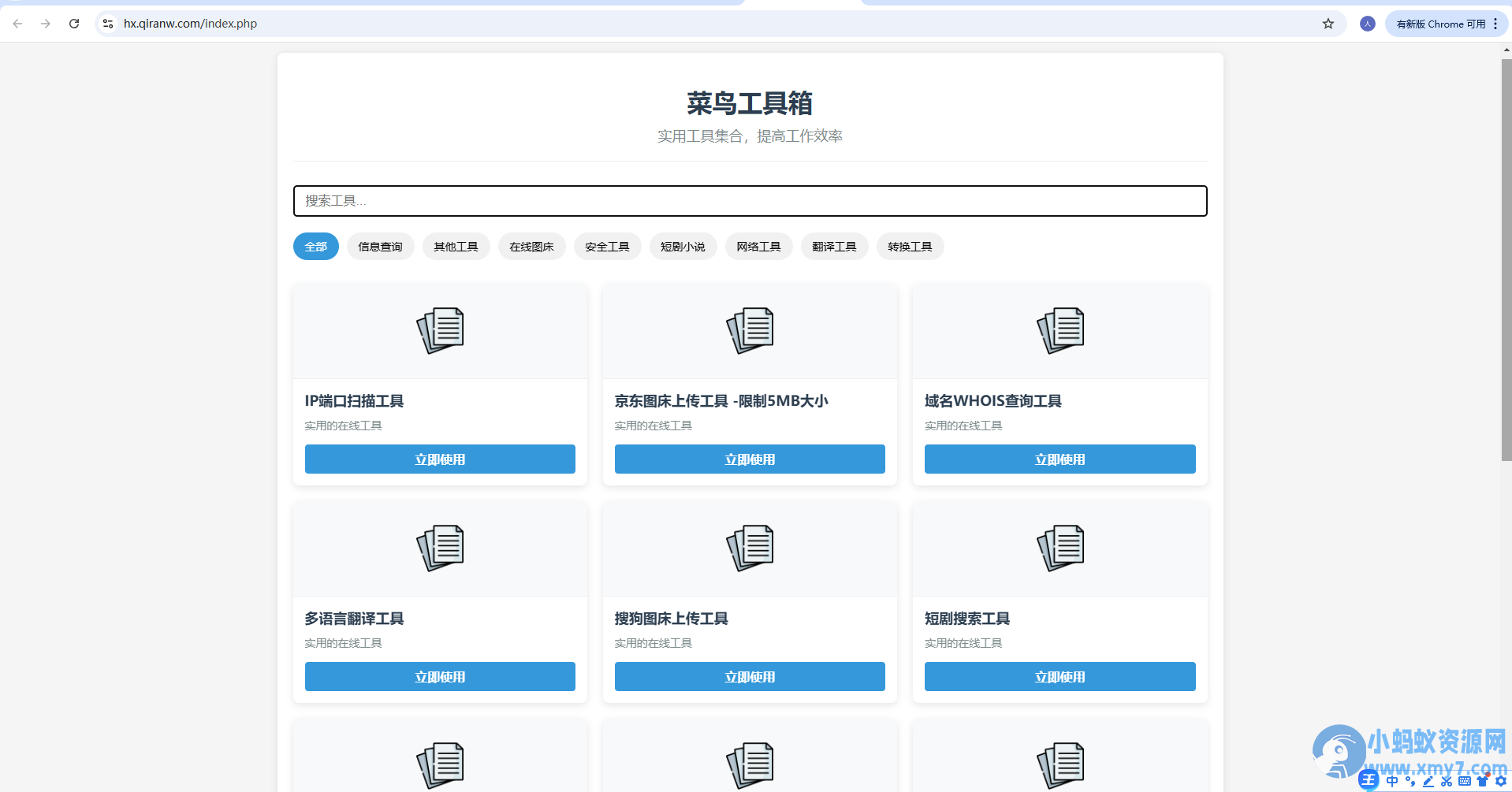Open Chrome three-dot menu
The image size is (1512, 792).
pos(1495,24)
